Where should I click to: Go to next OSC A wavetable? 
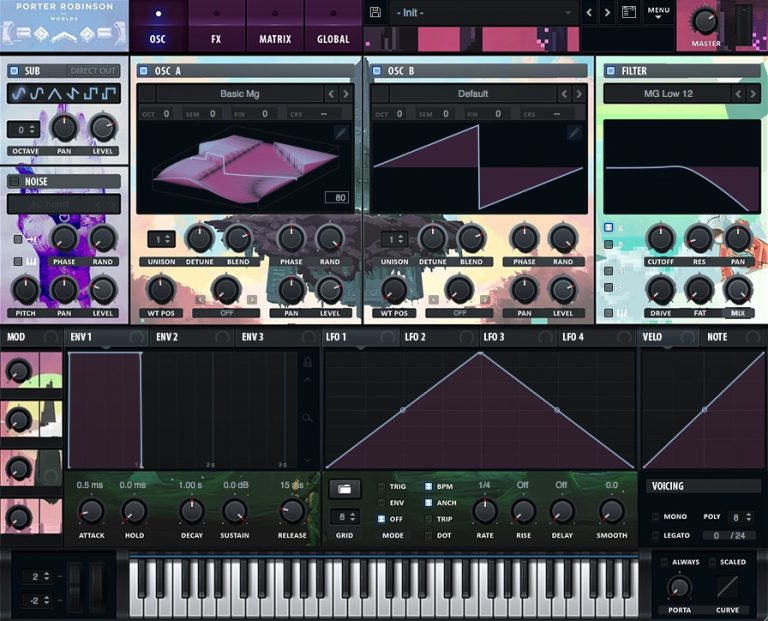(x=346, y=94)
